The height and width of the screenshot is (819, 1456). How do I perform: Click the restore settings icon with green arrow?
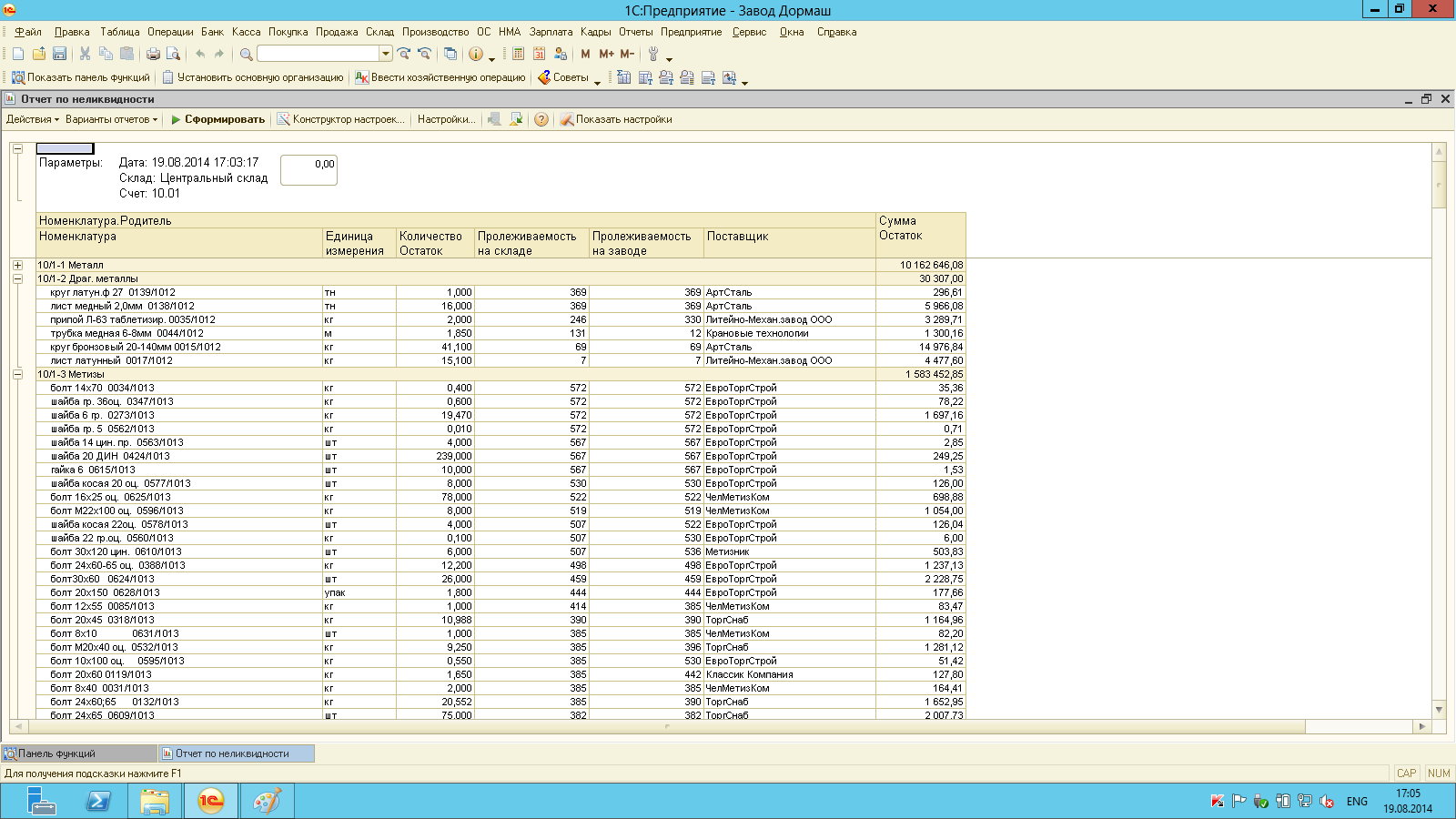(516, 119)
